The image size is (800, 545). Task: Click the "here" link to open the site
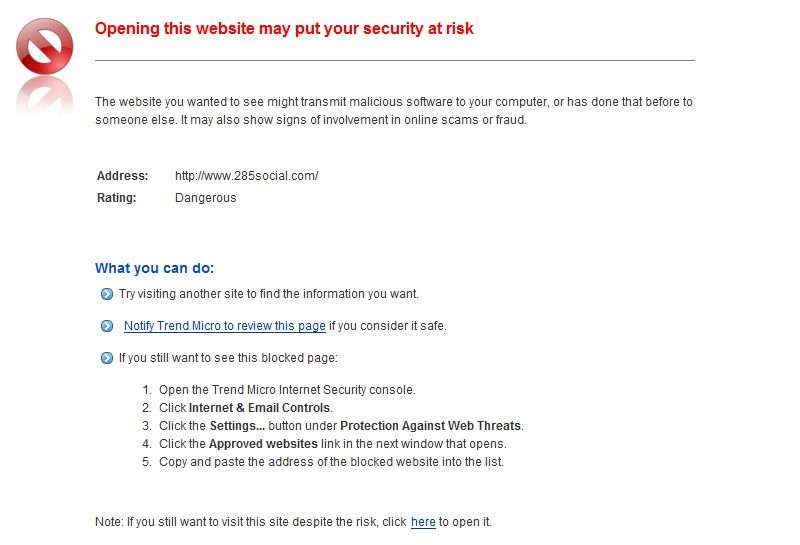click(423, 522)
